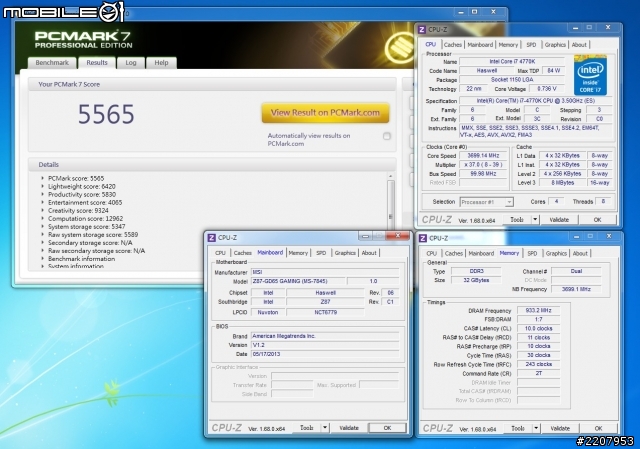
Task: Open About tab in Memory CPU-Z window
Action: point(580,253)
